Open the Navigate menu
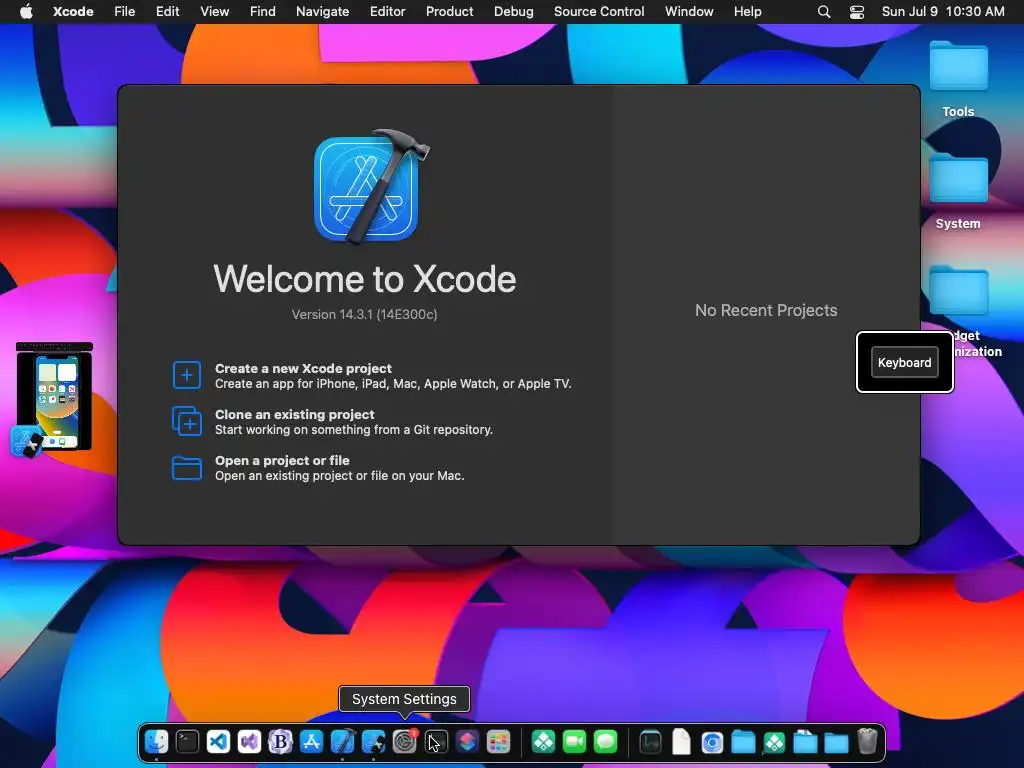1024x768 pixels. coord(323,11)
